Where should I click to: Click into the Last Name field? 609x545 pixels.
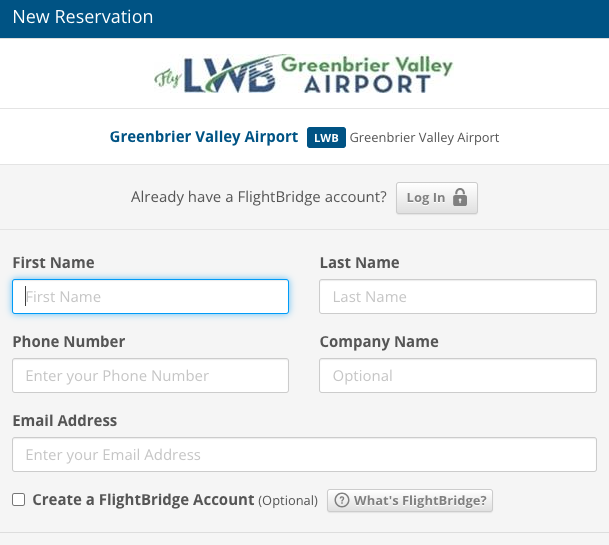[458, 296]
